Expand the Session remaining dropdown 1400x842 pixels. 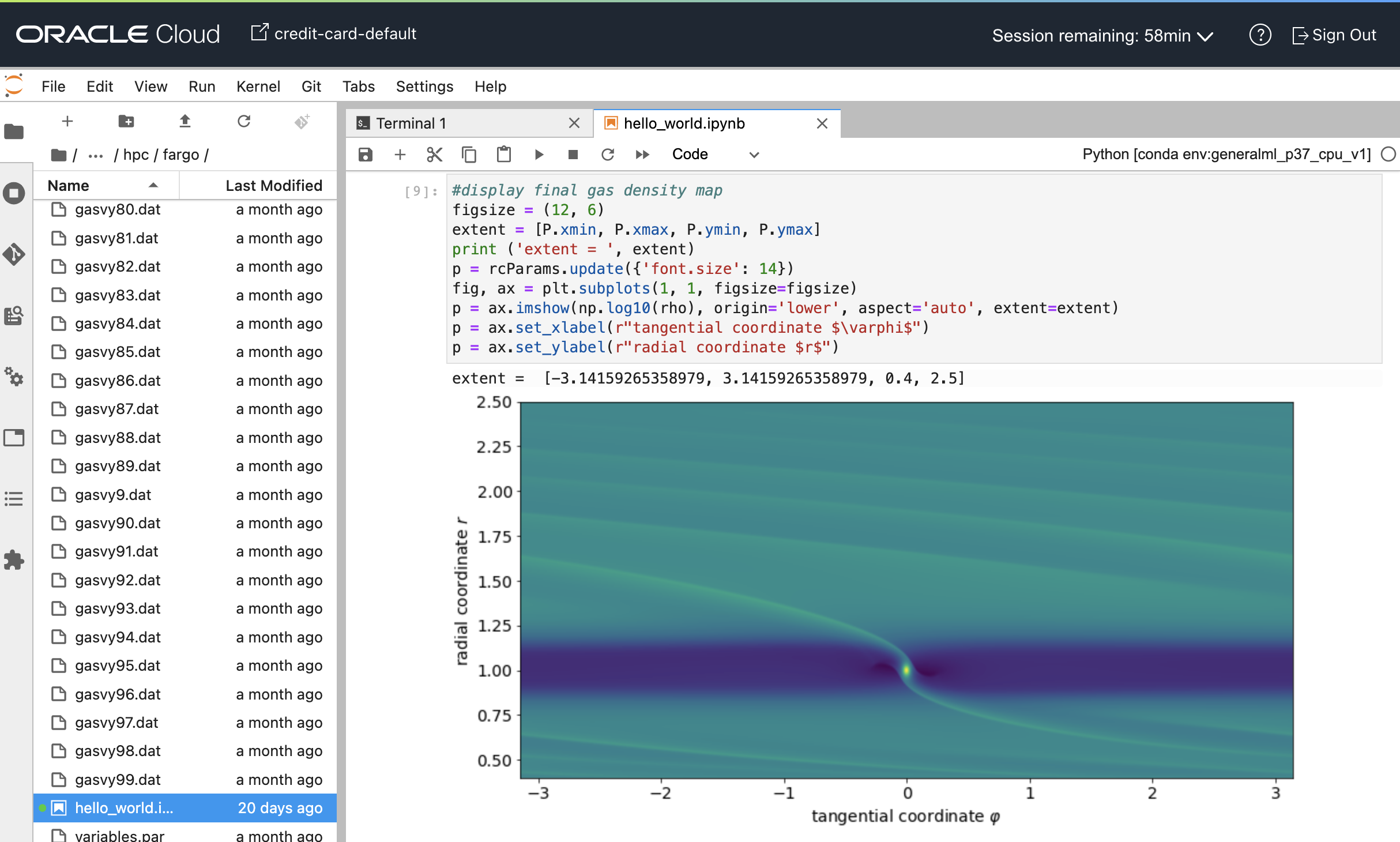pyautogui.click(x=1206, y=36)
